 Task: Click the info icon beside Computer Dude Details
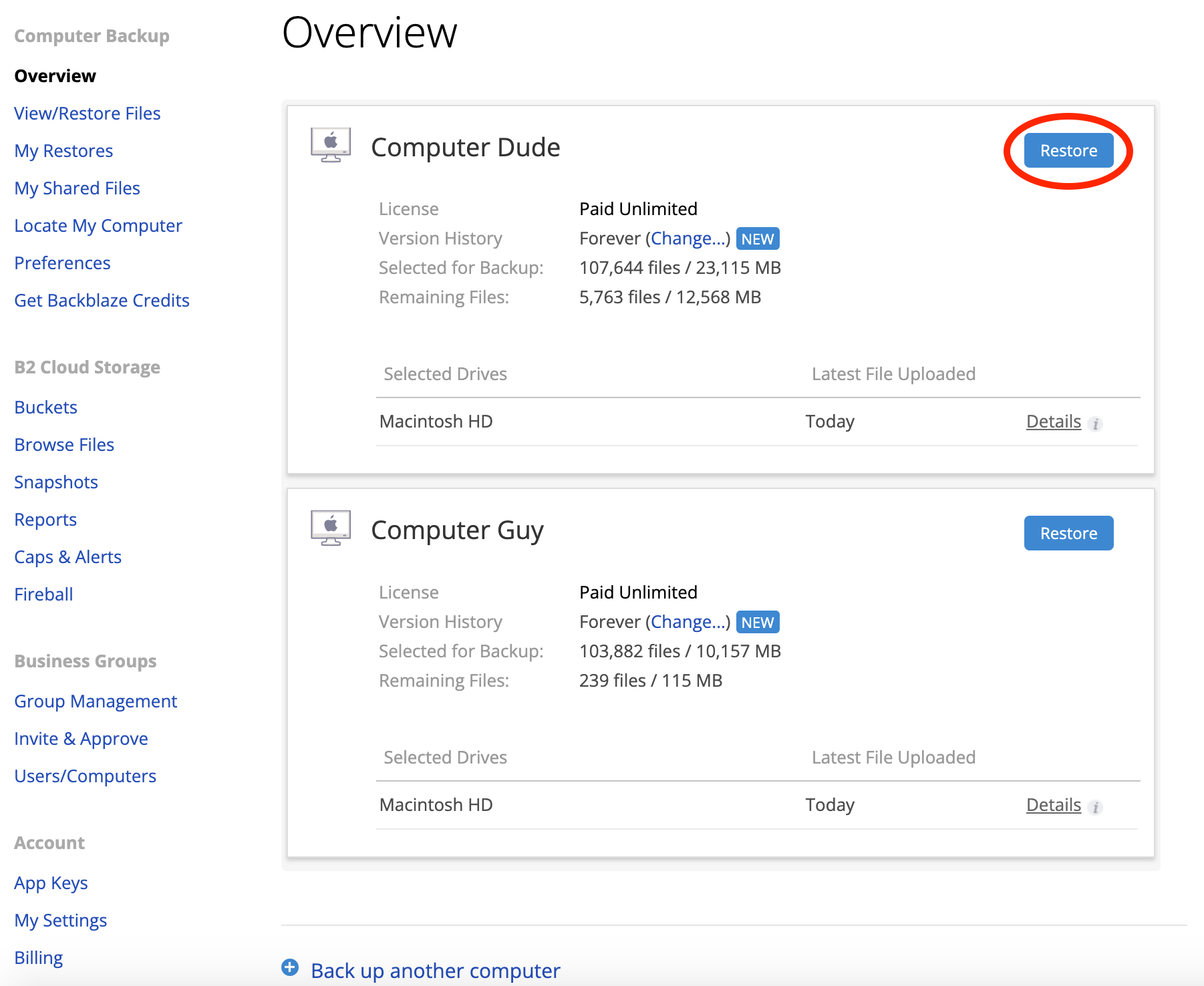pyautogui.click(x=1095, y=424)
